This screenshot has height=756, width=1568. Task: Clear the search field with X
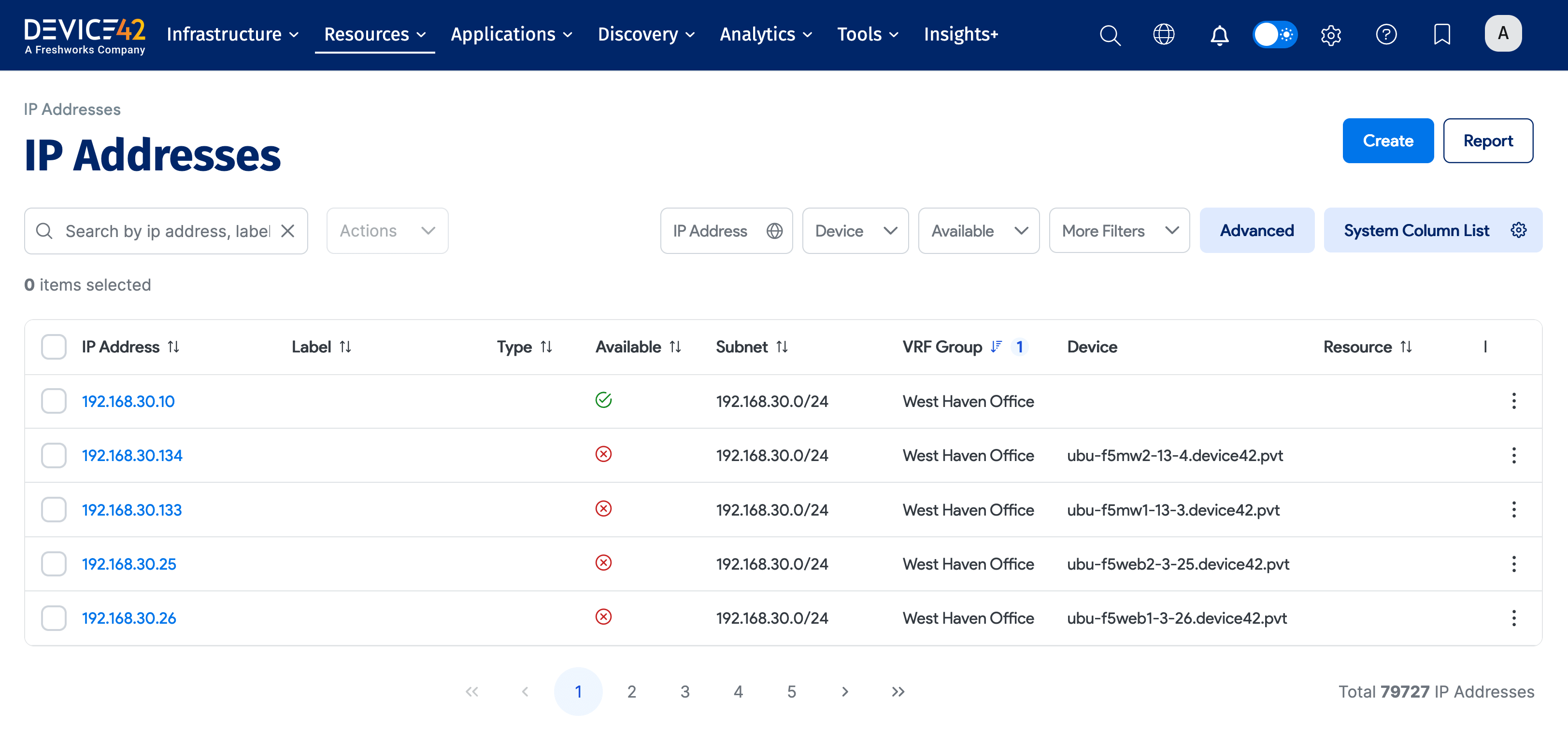(287, 231)
